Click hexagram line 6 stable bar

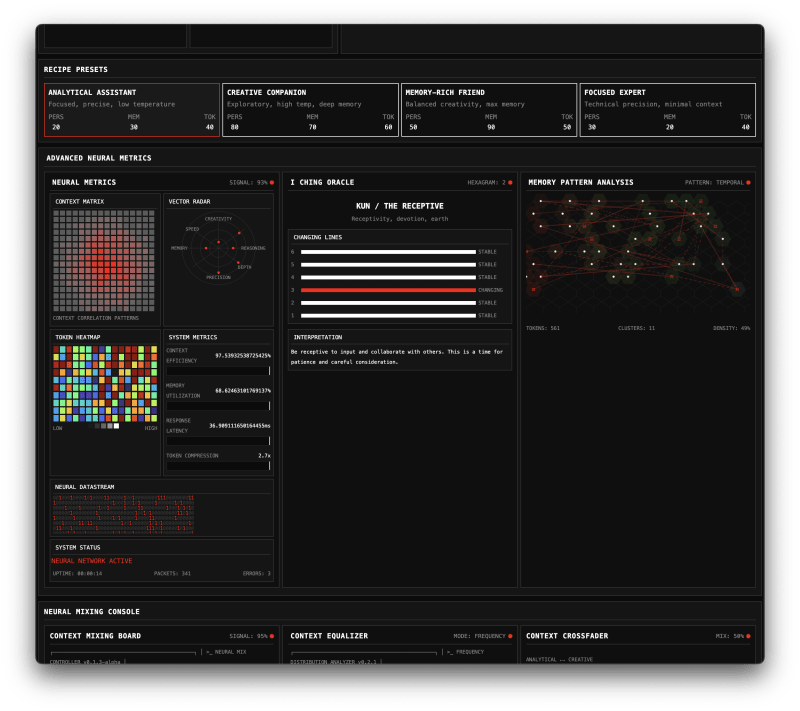point(388,252)
